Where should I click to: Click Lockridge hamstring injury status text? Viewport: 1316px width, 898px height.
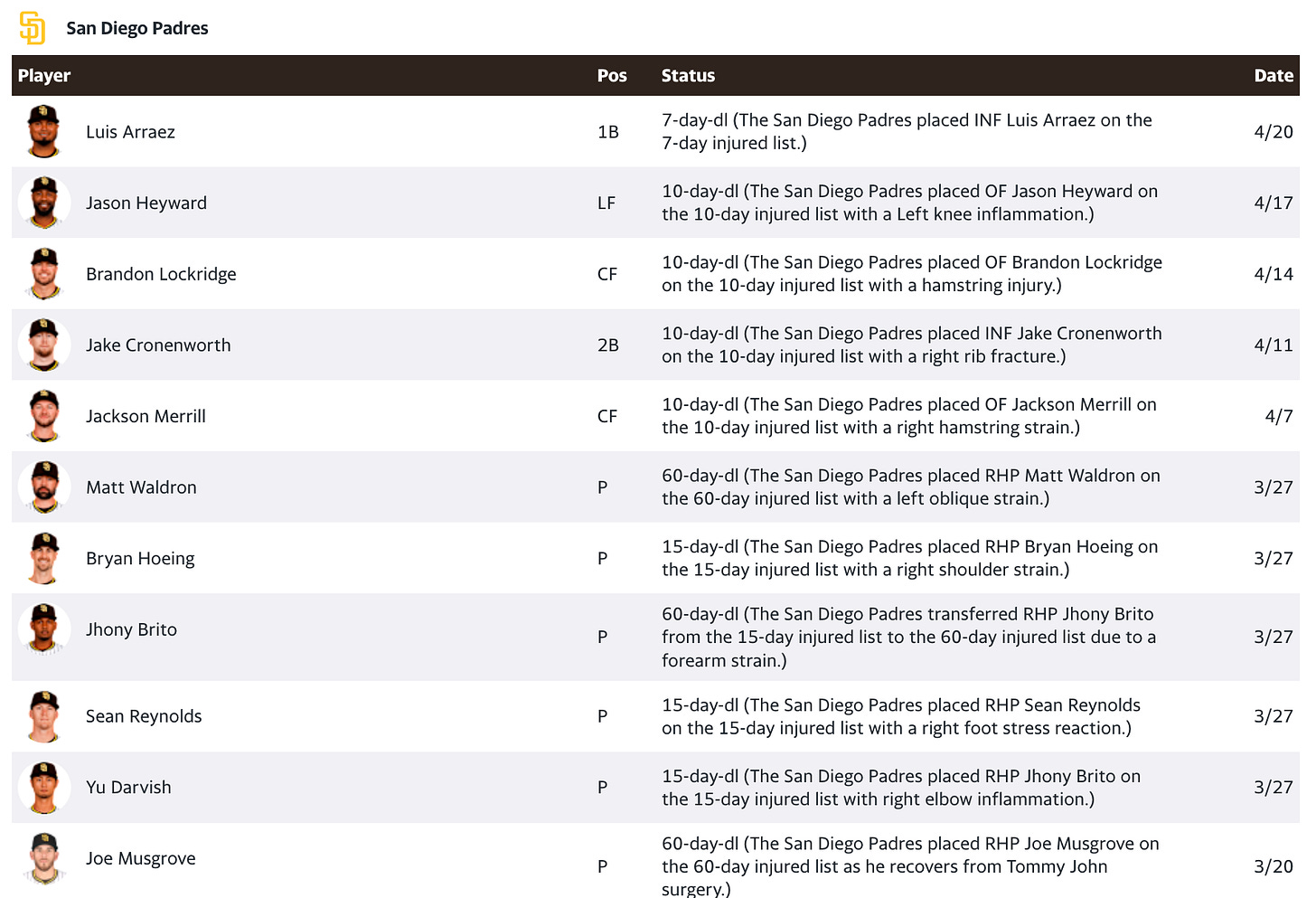912,274
